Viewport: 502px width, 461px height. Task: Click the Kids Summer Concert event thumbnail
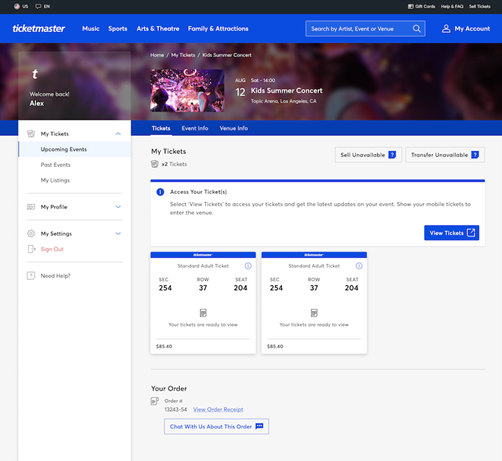point(187,90)
